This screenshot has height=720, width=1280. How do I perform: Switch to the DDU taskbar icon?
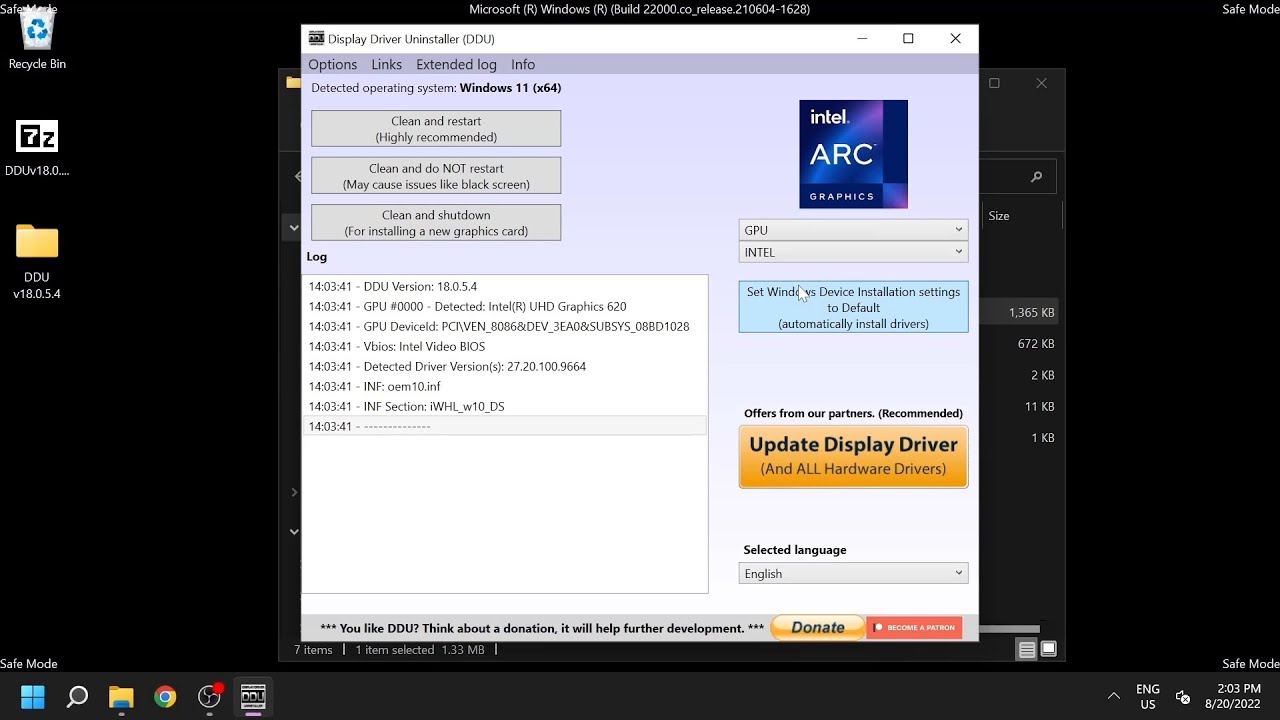[x=253, y=697]
